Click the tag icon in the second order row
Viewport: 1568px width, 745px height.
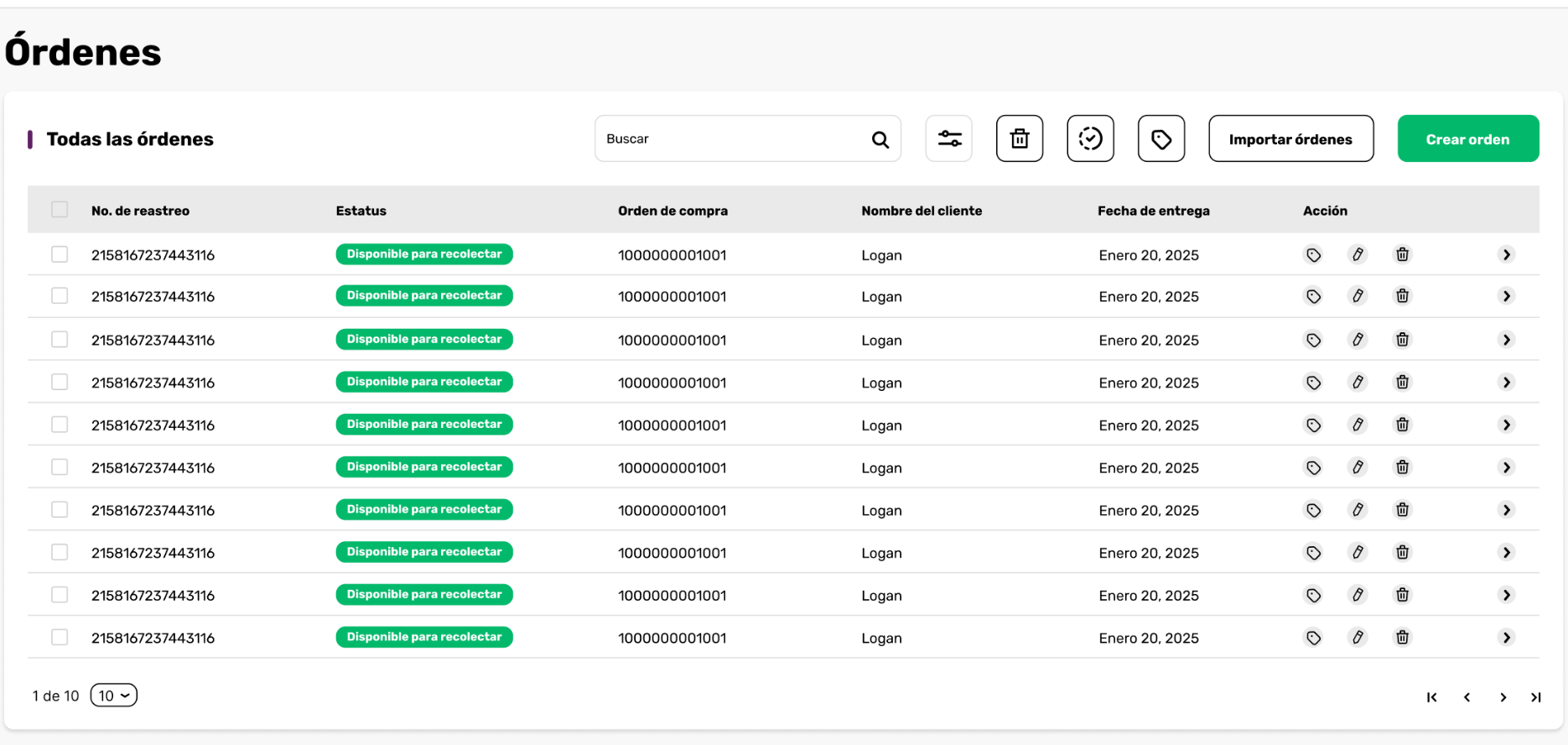(x=1313, y=296)
